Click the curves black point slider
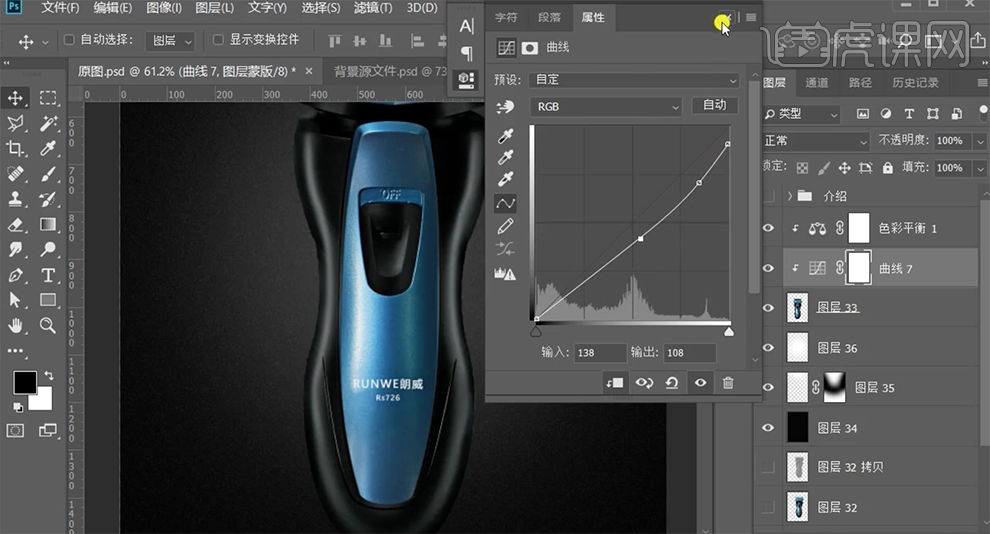This screenshot has height=534, width=990. click(x=535, y=331)
